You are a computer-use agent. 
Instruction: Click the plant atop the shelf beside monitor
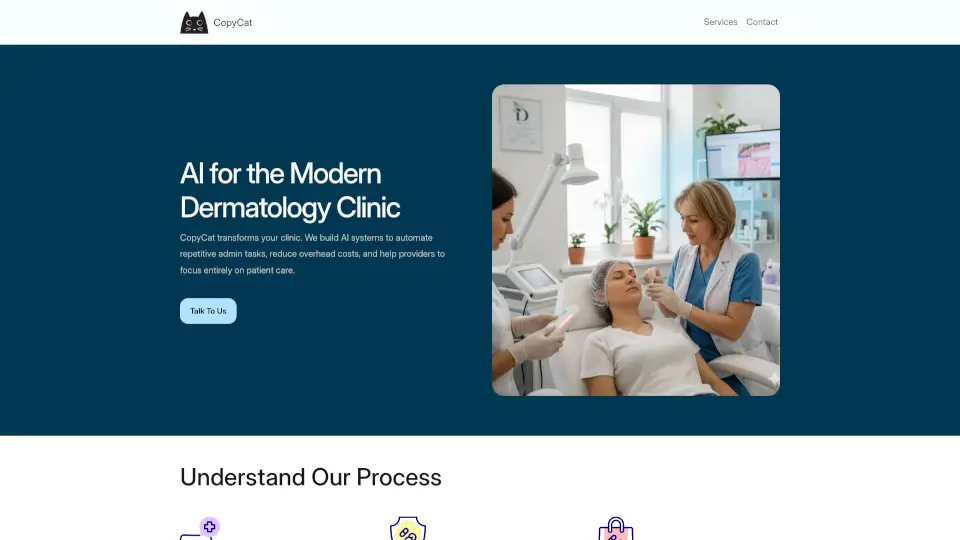point(721,121)
